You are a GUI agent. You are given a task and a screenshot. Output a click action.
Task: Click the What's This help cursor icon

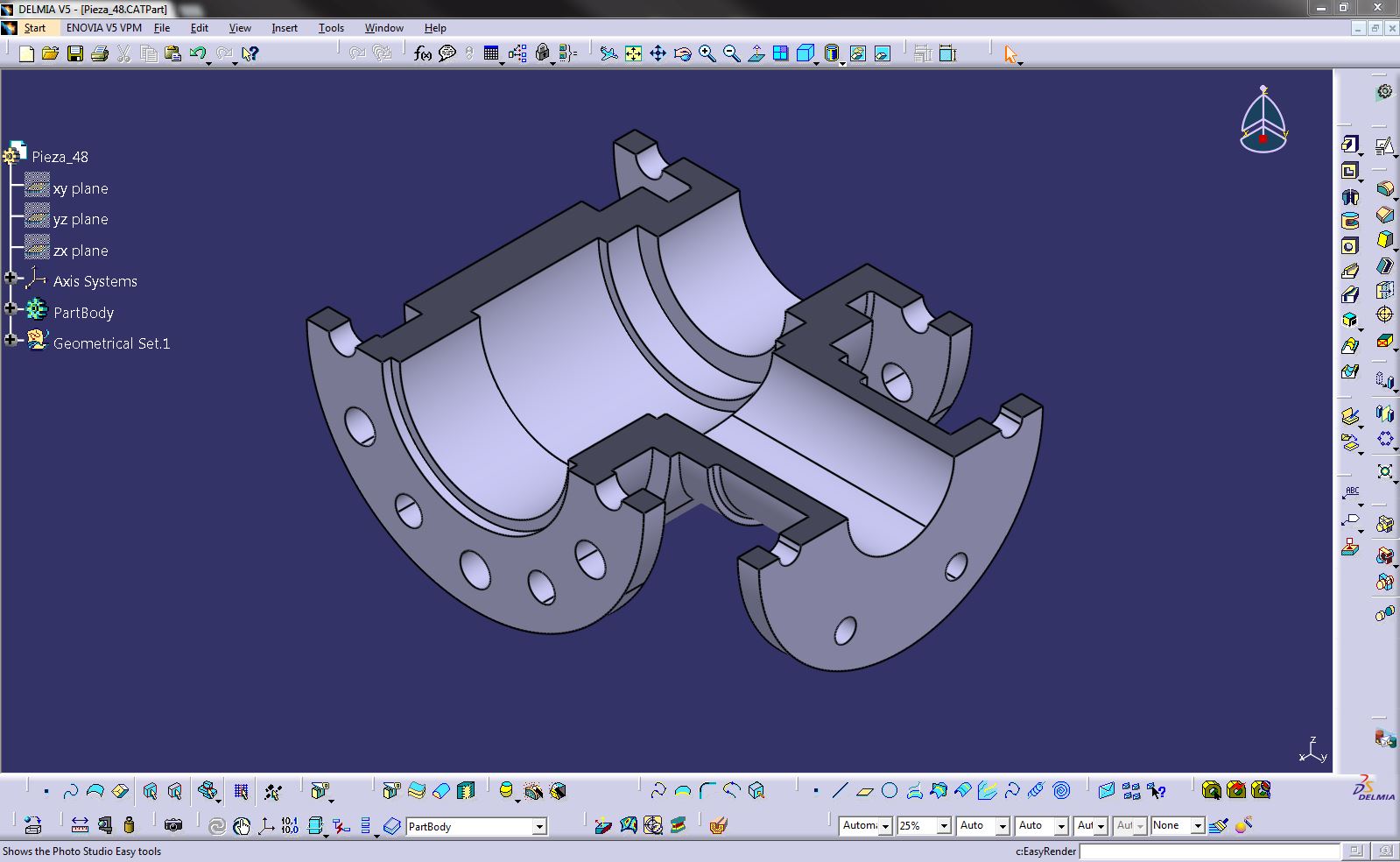click(x=250, y=53)
